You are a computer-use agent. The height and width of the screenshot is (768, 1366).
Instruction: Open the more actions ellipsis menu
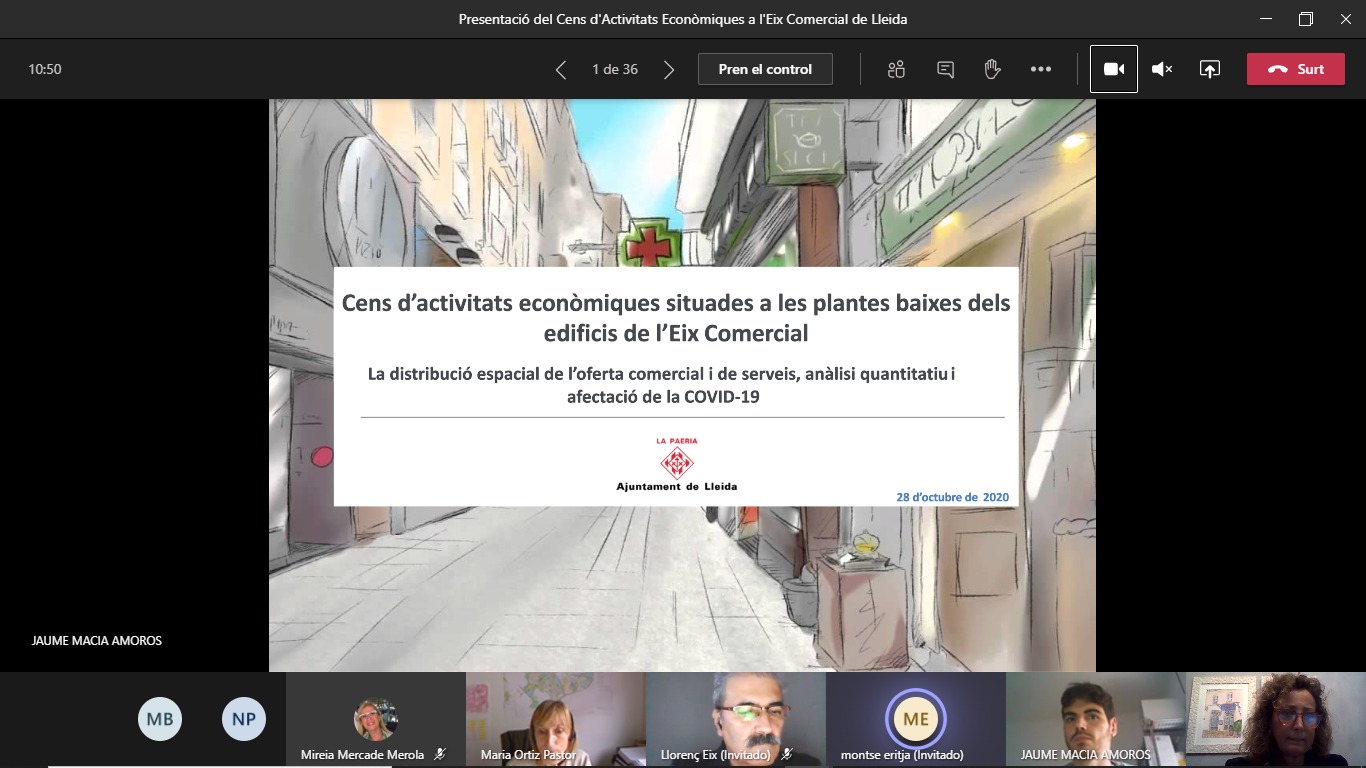point(1041,70)
